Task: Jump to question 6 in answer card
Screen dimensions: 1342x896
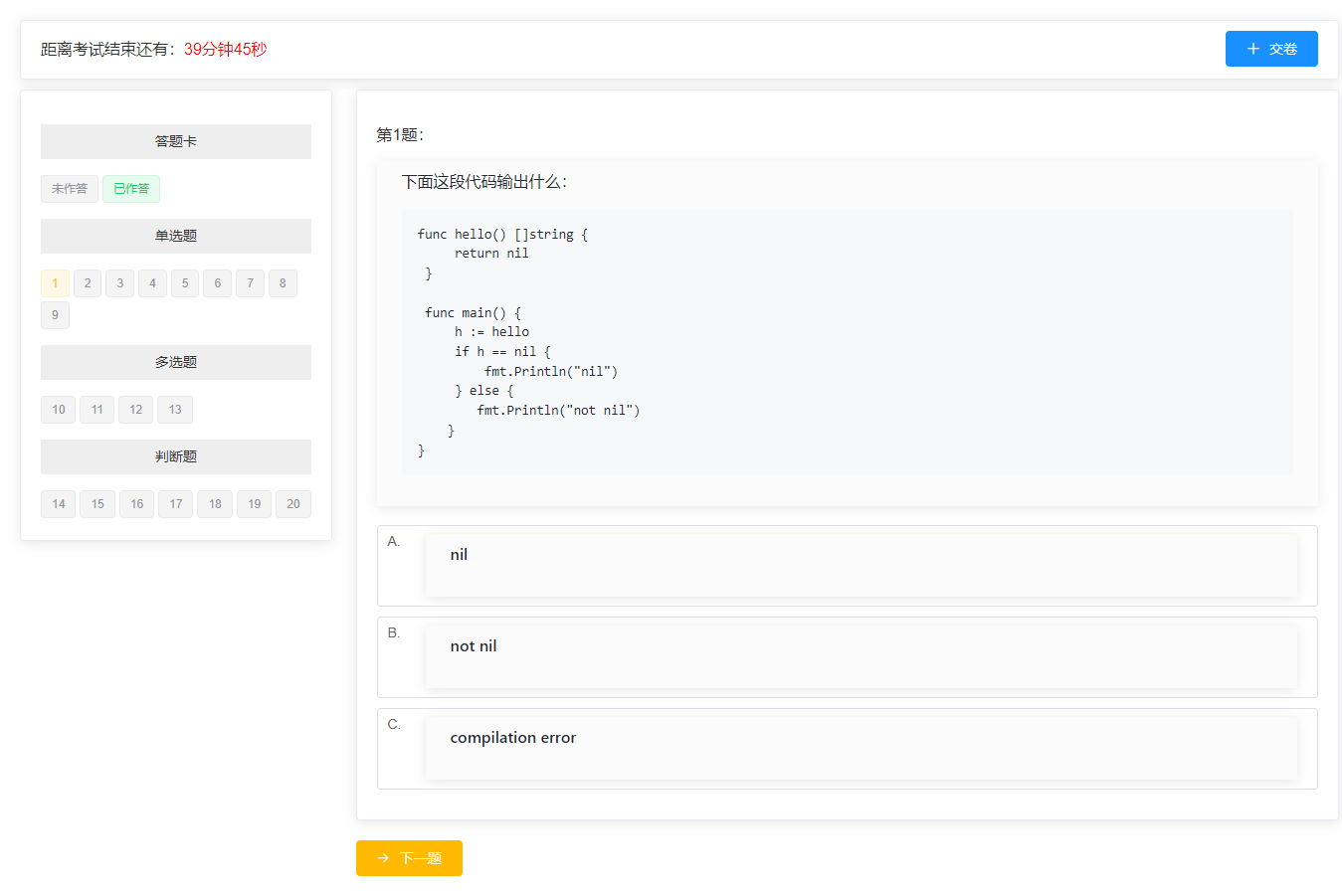Action: (x=218, y=283)
